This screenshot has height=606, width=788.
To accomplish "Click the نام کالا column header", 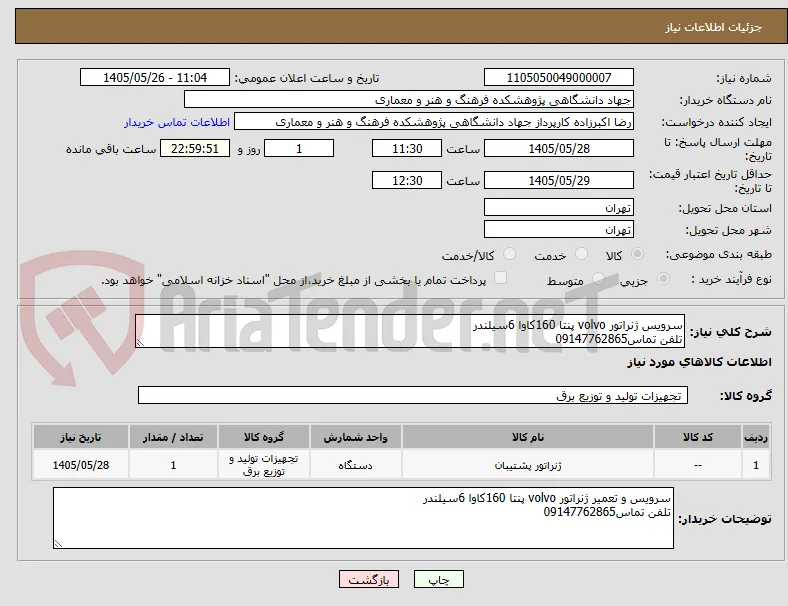I will (x=528, y=437).
